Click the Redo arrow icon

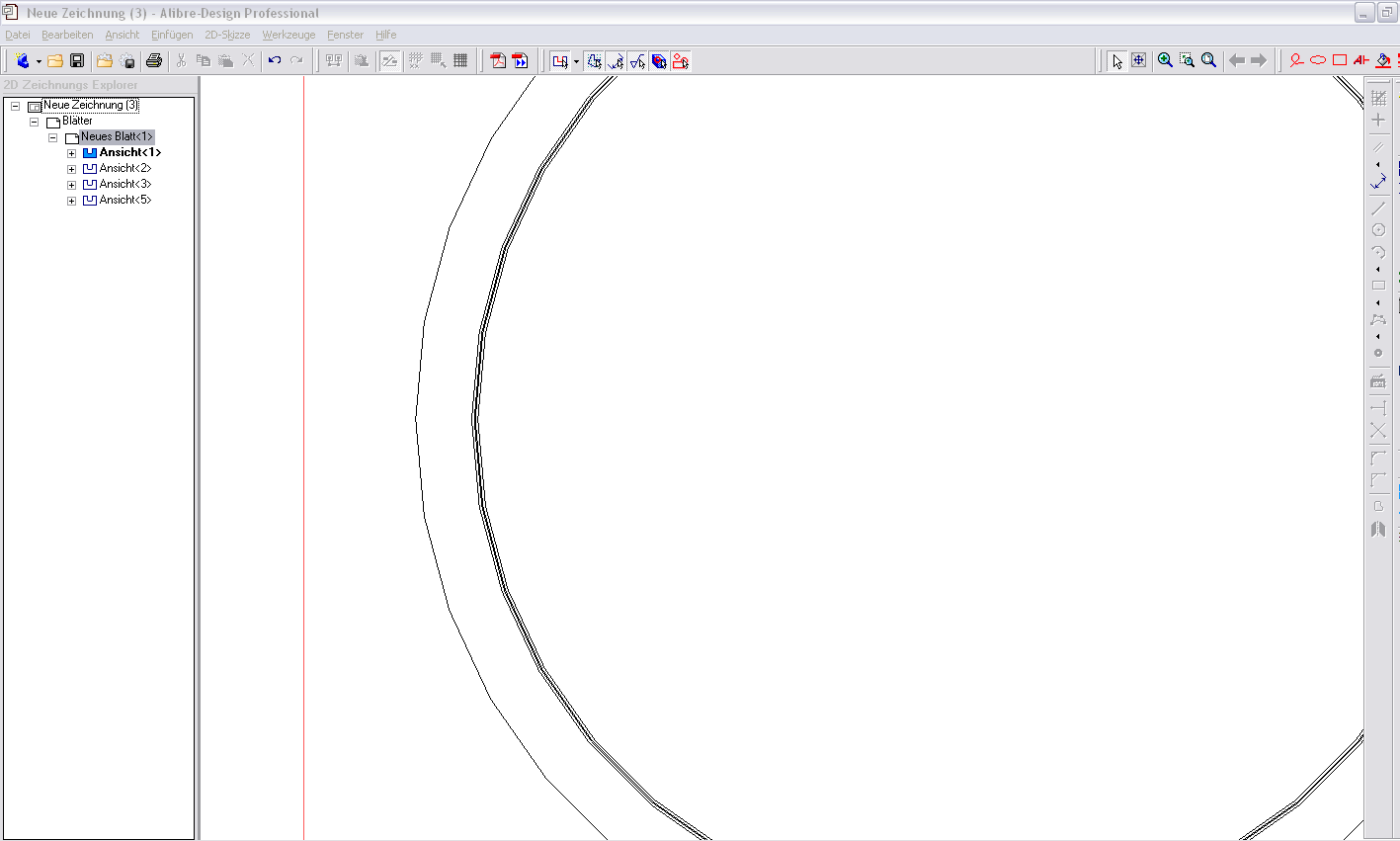pyautogui.click(x=296, y=60)
